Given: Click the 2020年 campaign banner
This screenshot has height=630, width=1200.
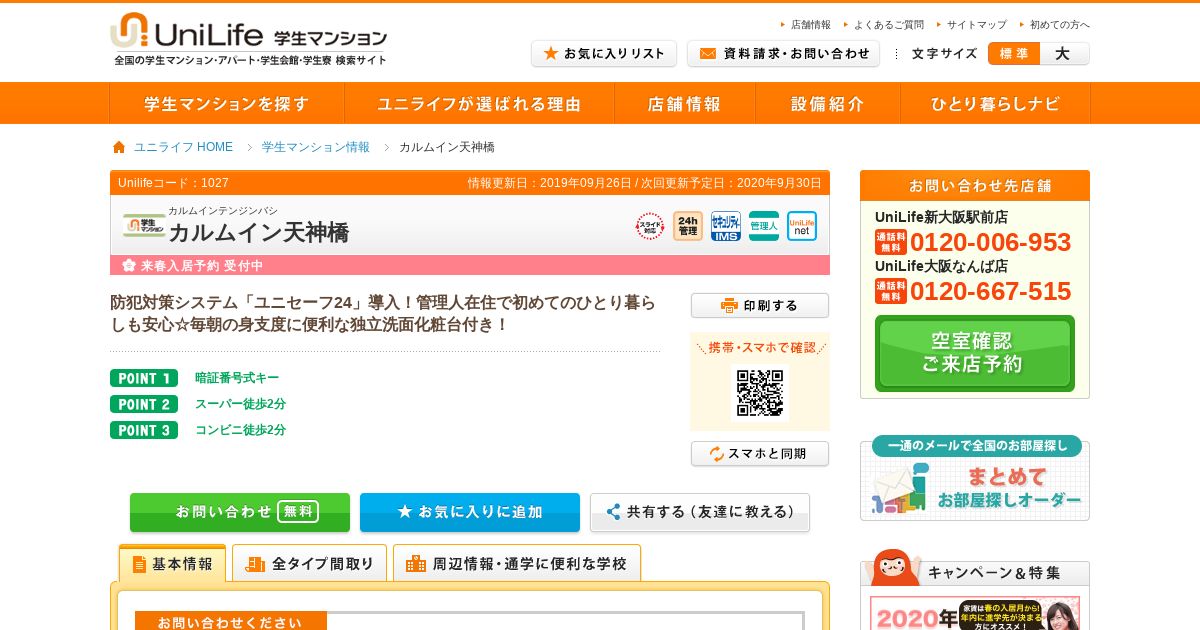Looking at the screenshot, I should pos(975,613).
